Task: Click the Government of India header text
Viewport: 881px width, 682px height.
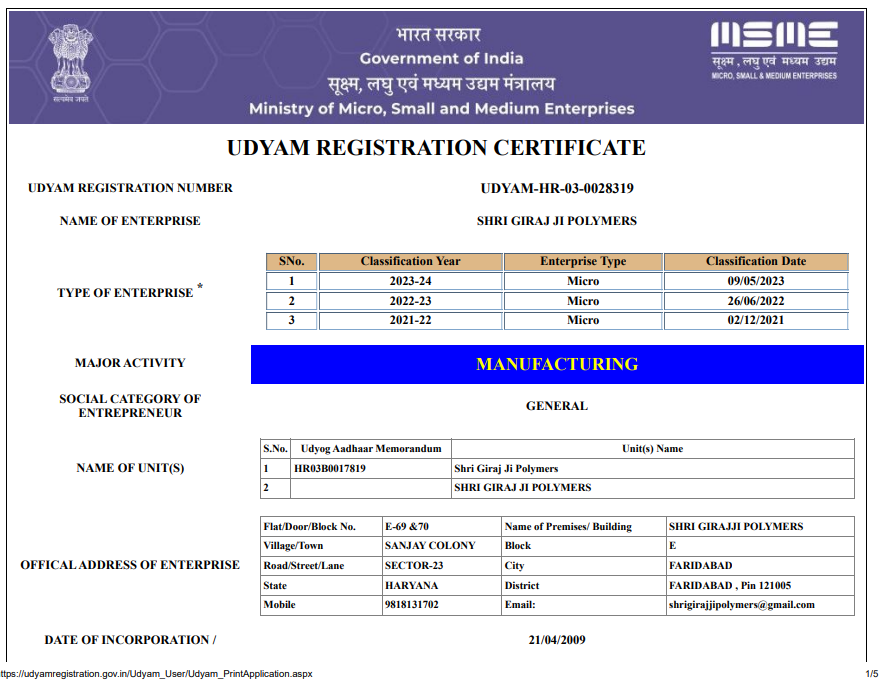Action: tap(442, 58)
